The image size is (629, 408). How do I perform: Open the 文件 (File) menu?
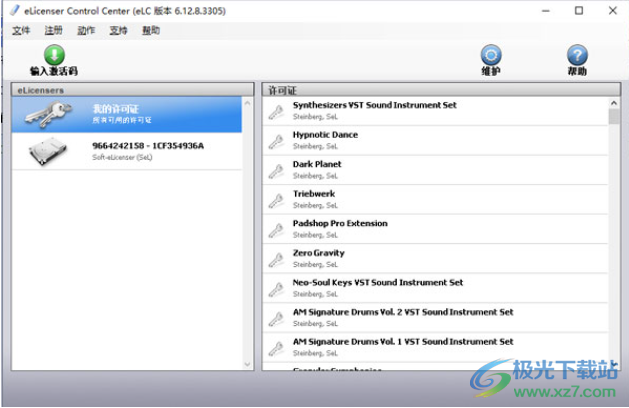click(x=21, y=30)
